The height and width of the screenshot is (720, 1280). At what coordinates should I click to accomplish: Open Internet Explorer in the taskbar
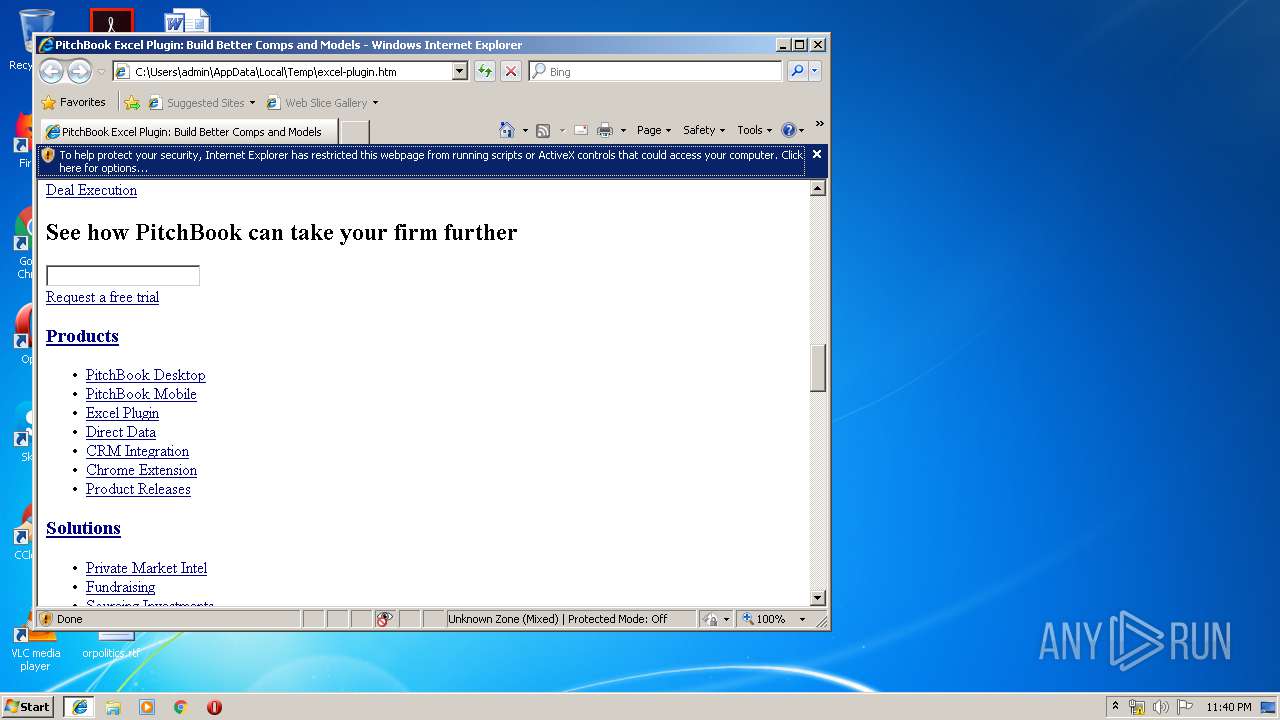(79, 707)
